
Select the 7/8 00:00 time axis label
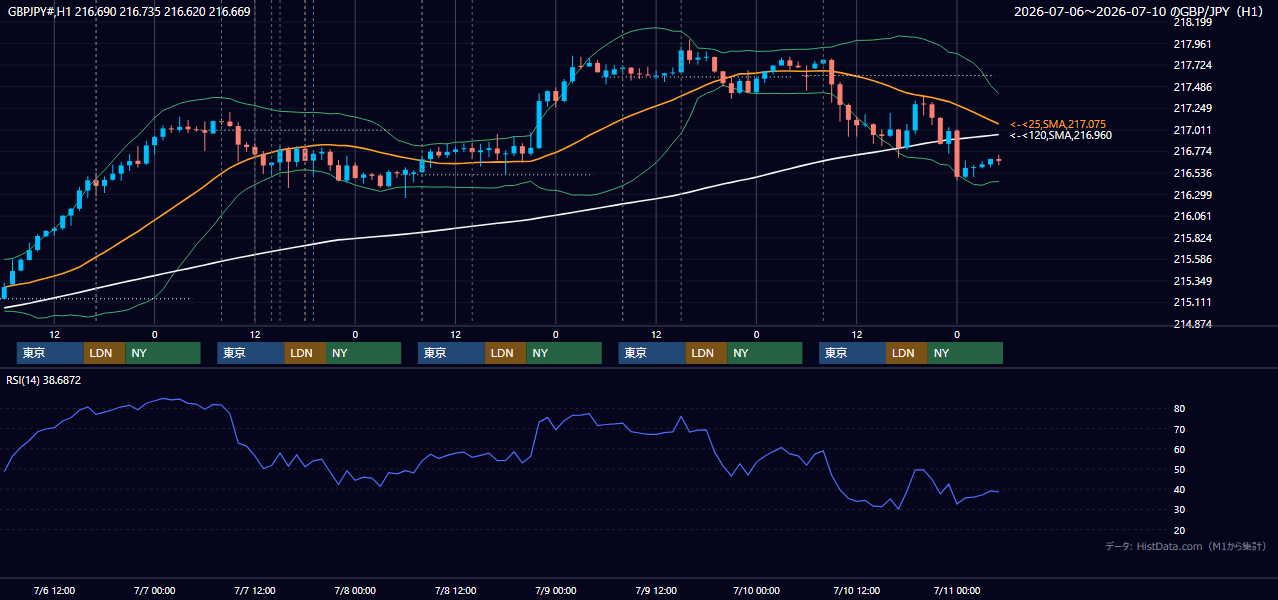[354, 590]
